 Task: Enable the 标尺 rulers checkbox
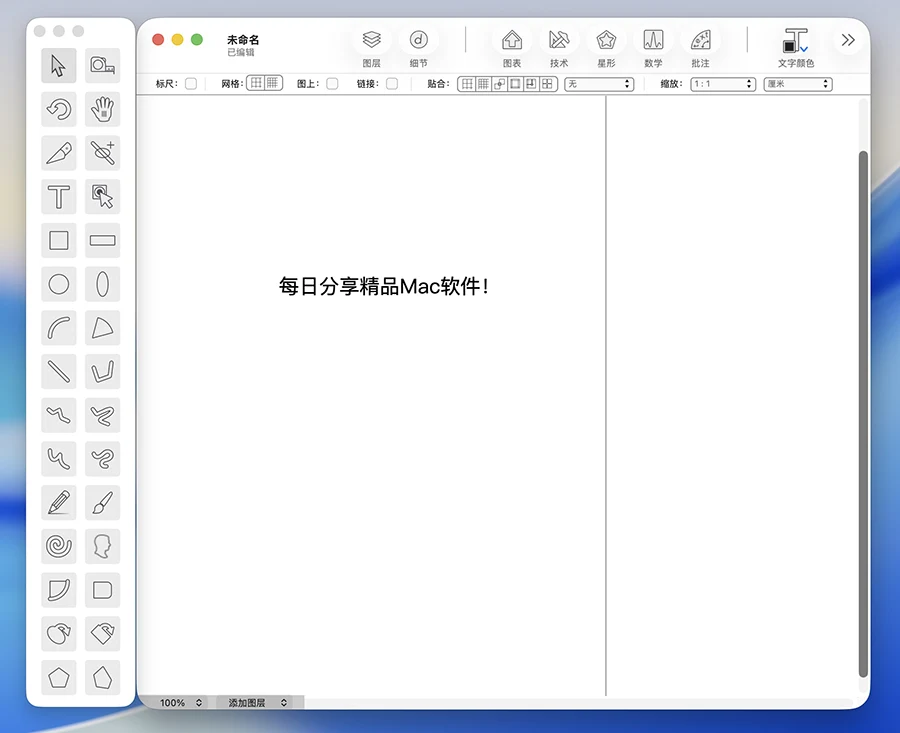191,84
